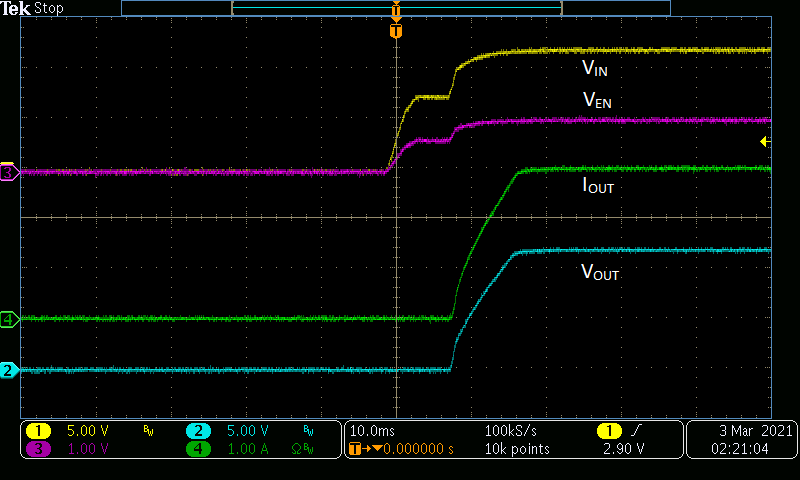Click channel 2 5.00 V scale readout
This screenshot has width=800, height=480.
click(x=247, y=431)
